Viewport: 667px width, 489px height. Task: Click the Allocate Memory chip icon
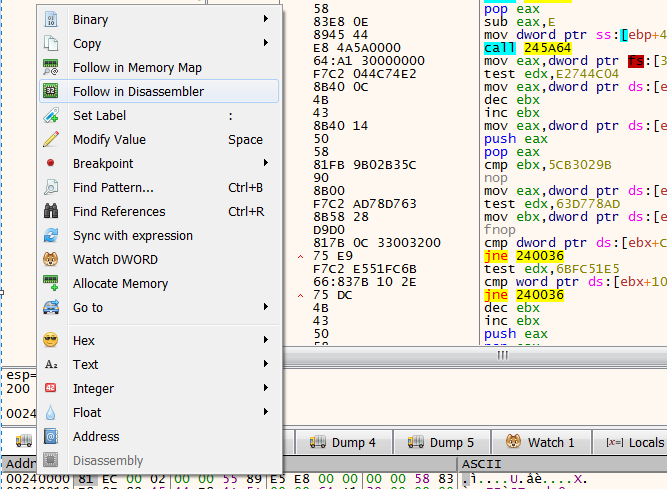click(x=51, y=283)
